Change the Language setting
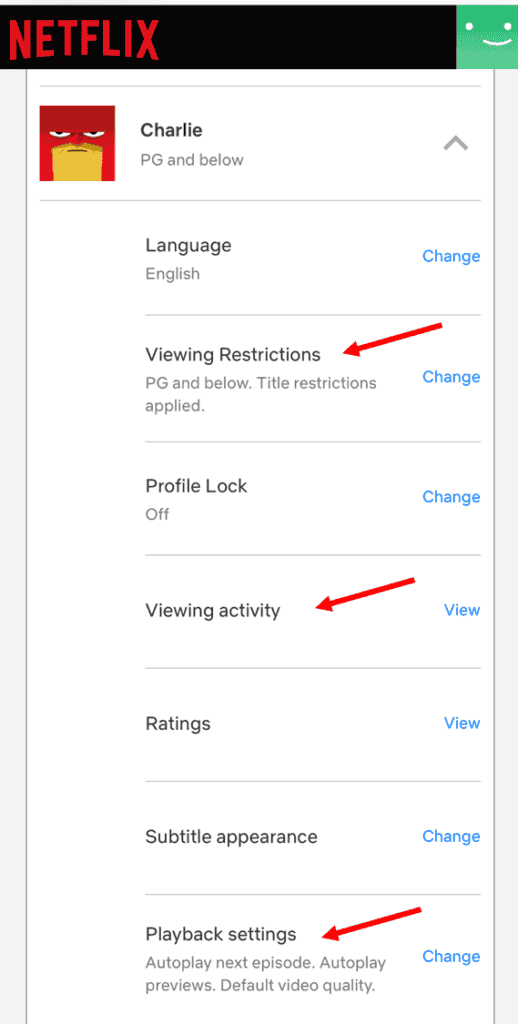Screen dimensions: 518x1024 tap(451, 256)
